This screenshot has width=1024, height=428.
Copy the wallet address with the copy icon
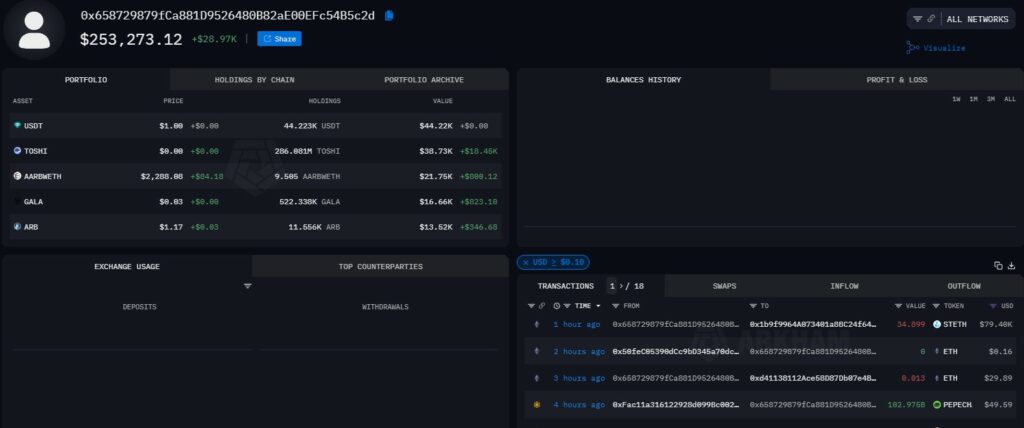coord(389,15)
